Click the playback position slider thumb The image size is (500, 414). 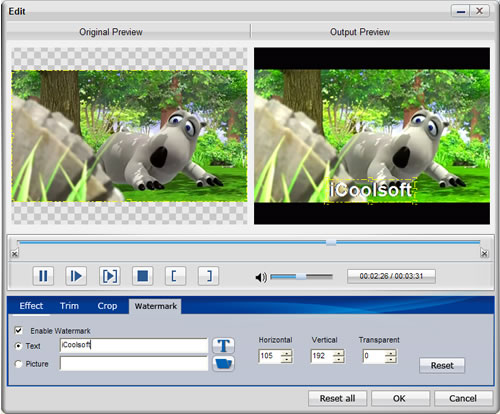point(331,242)
